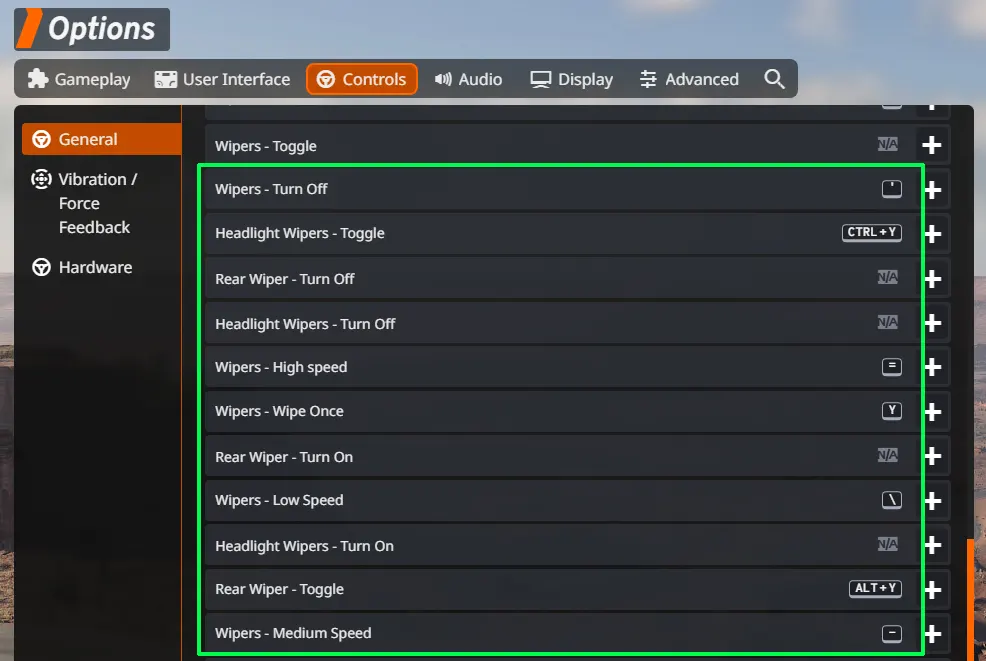Viewport: 986px width, 661px height.
Task: Select the Rear Wiper - Turn Off label
Action: click(x=284, y=279)
